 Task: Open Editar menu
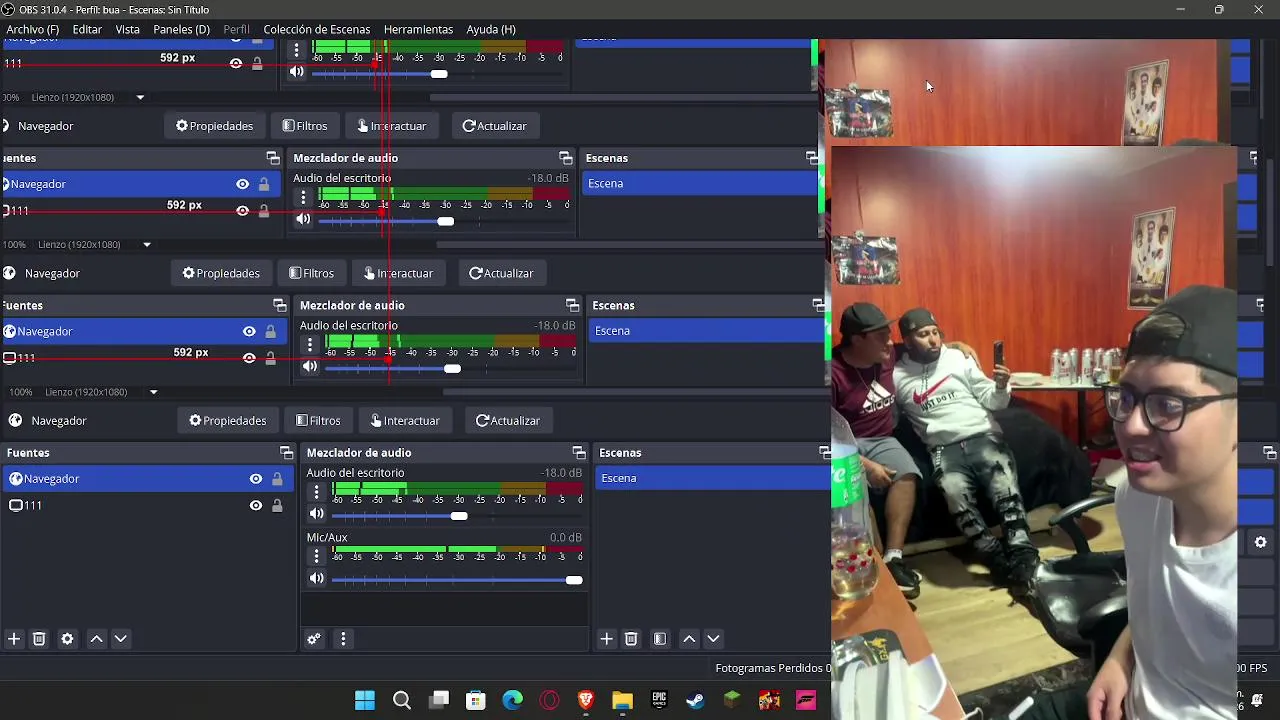point(87,29)
